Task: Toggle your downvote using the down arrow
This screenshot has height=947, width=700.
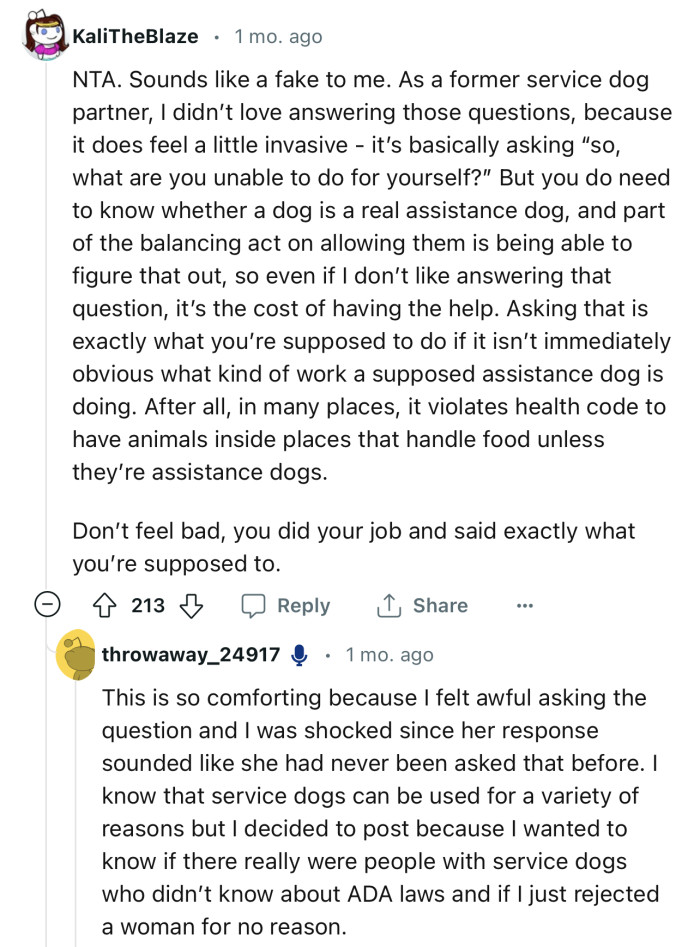Action: pyautogui.click(x=191, y=606)
